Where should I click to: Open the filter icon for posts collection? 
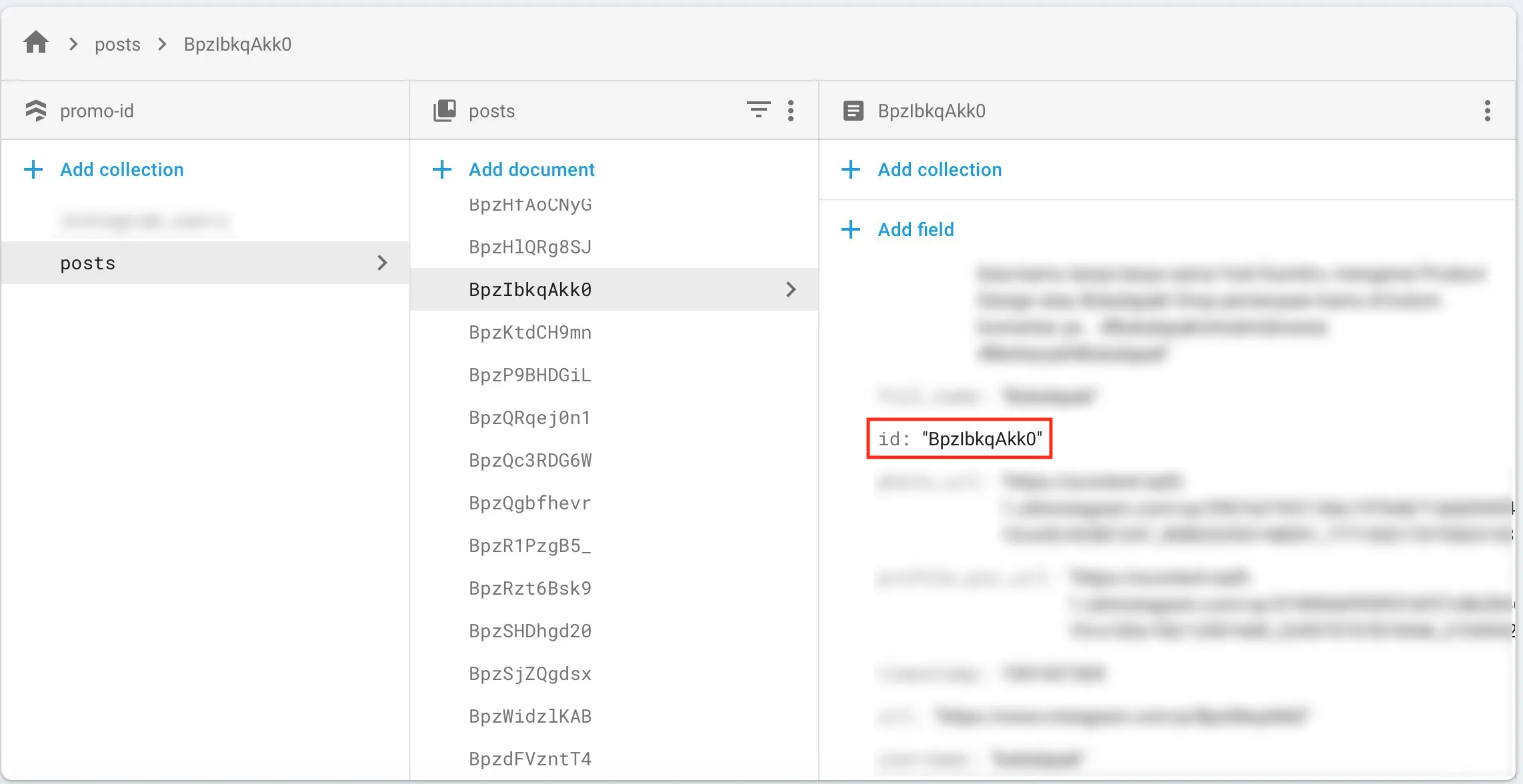tap(758, 110)
